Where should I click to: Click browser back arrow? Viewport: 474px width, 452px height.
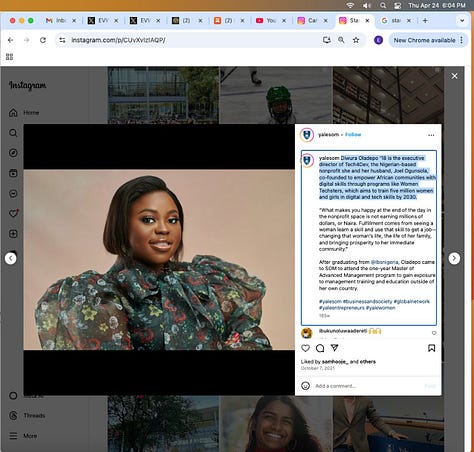[x=11, y=40]
